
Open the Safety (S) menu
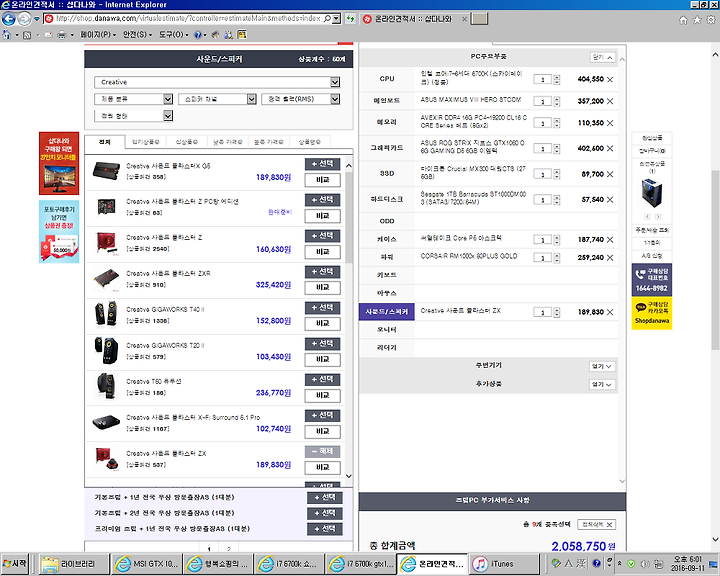[137, 35]
